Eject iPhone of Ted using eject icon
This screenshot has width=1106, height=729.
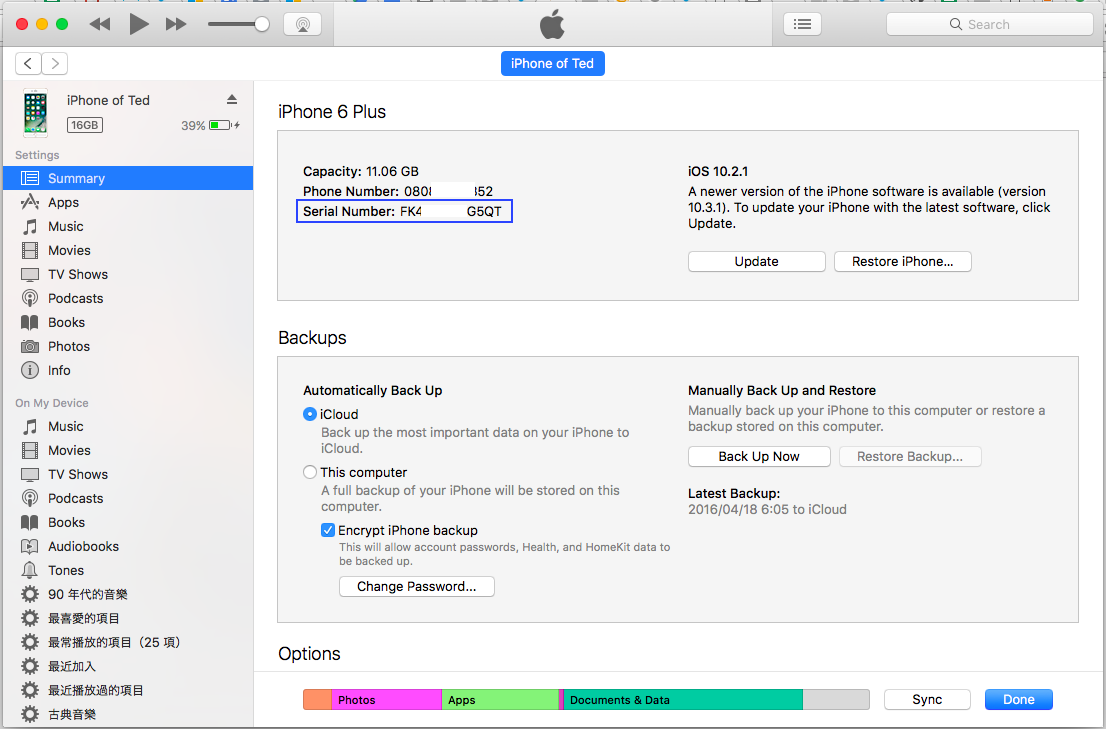[232, 99]
